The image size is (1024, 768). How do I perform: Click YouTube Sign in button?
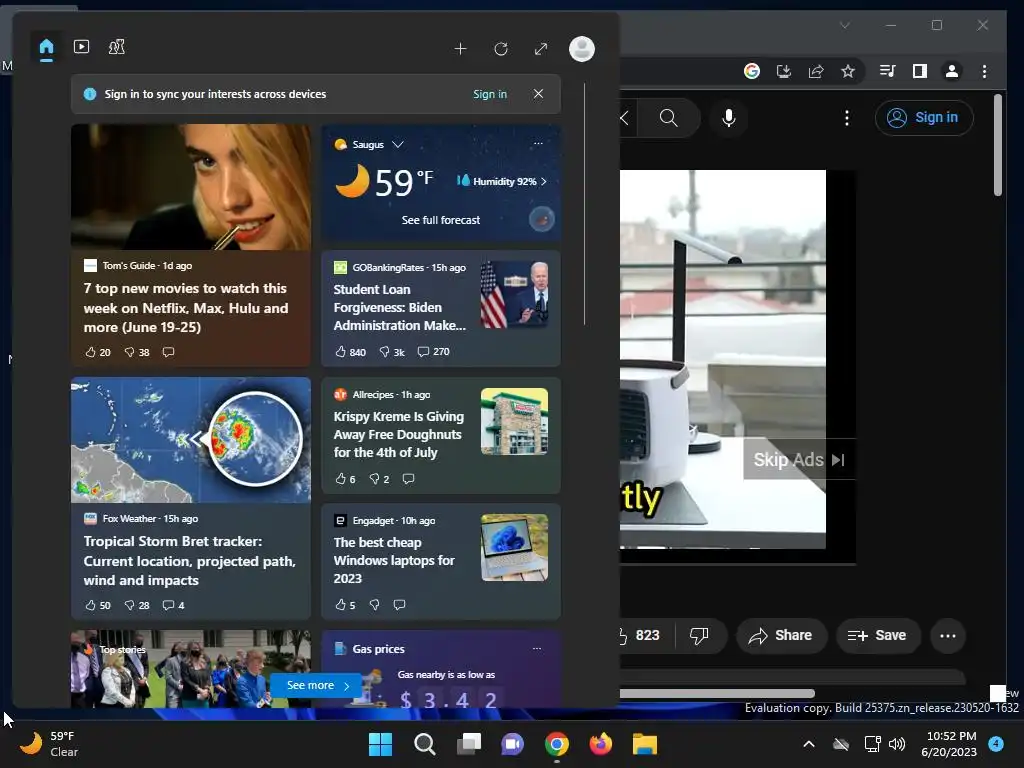[924, 118]
